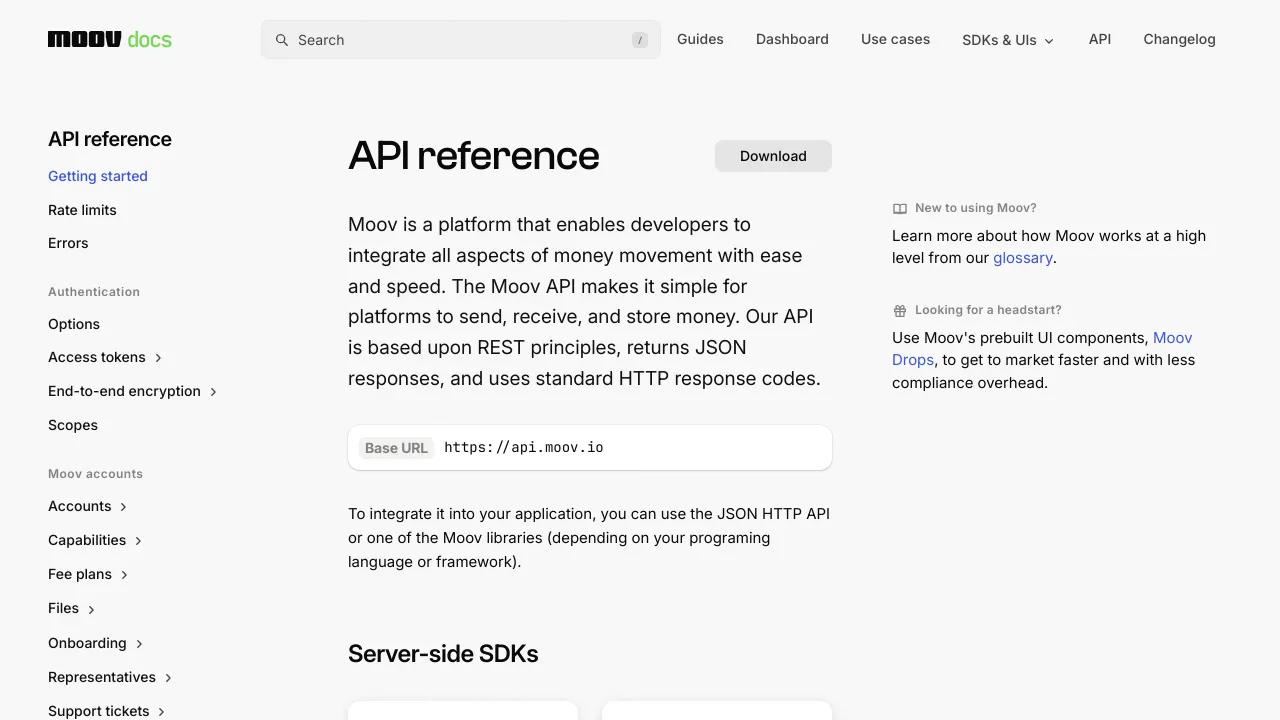Expand the Representatives chevron
This screenshot has height=720, width=1280.
point(169,678)
